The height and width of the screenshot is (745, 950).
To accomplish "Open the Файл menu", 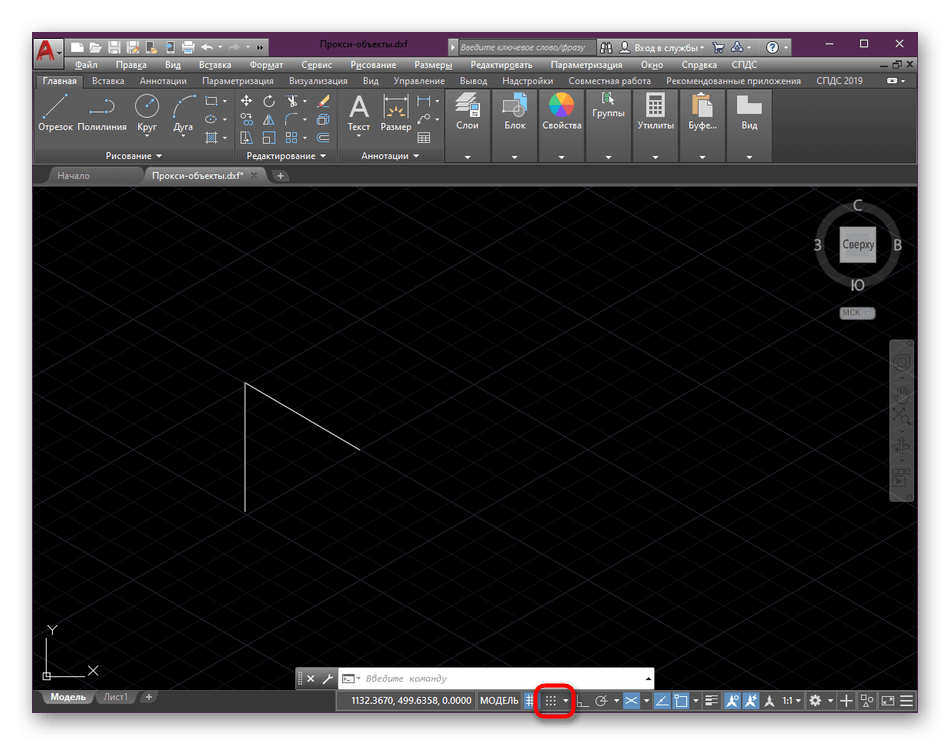I will coord(85,65).
